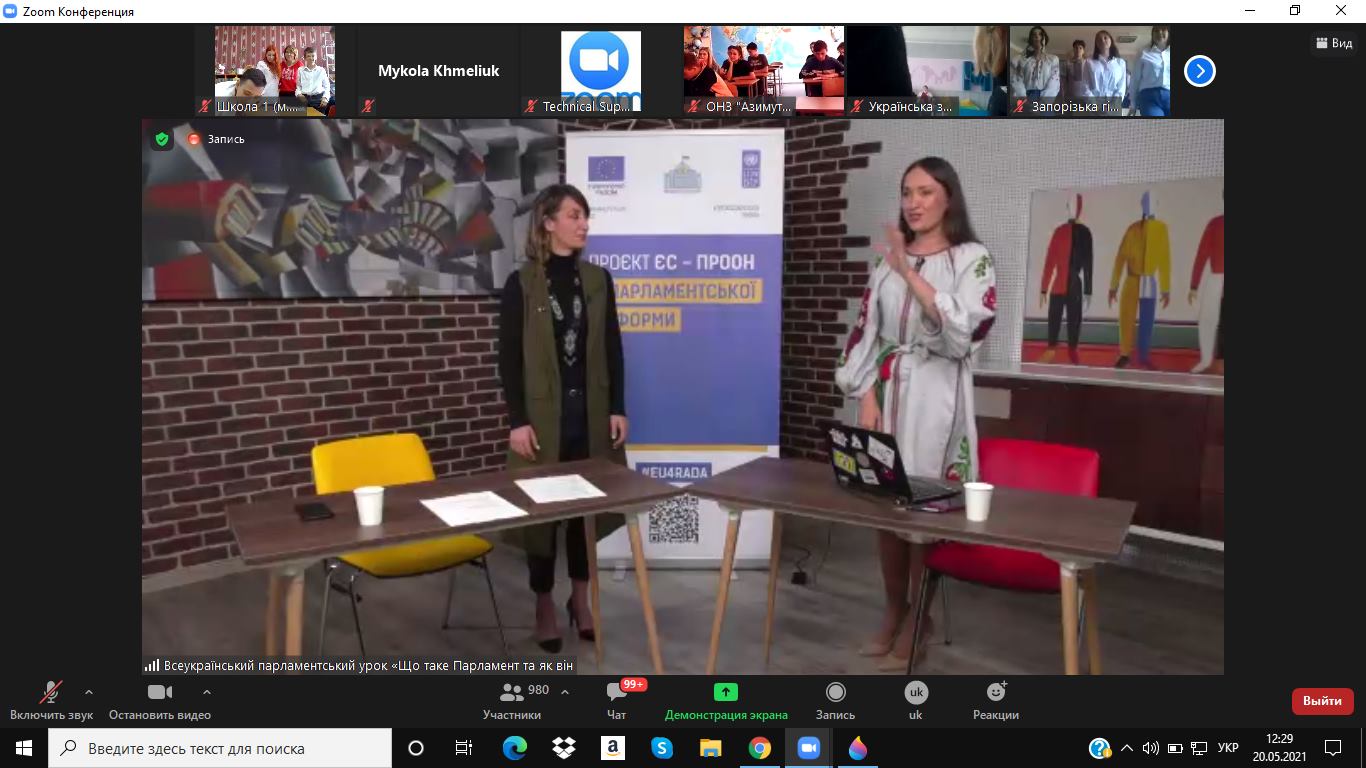Screen dimensions: 1366x768
Task: Open the Участники participants panel
Action: click(x=512, y=701)
